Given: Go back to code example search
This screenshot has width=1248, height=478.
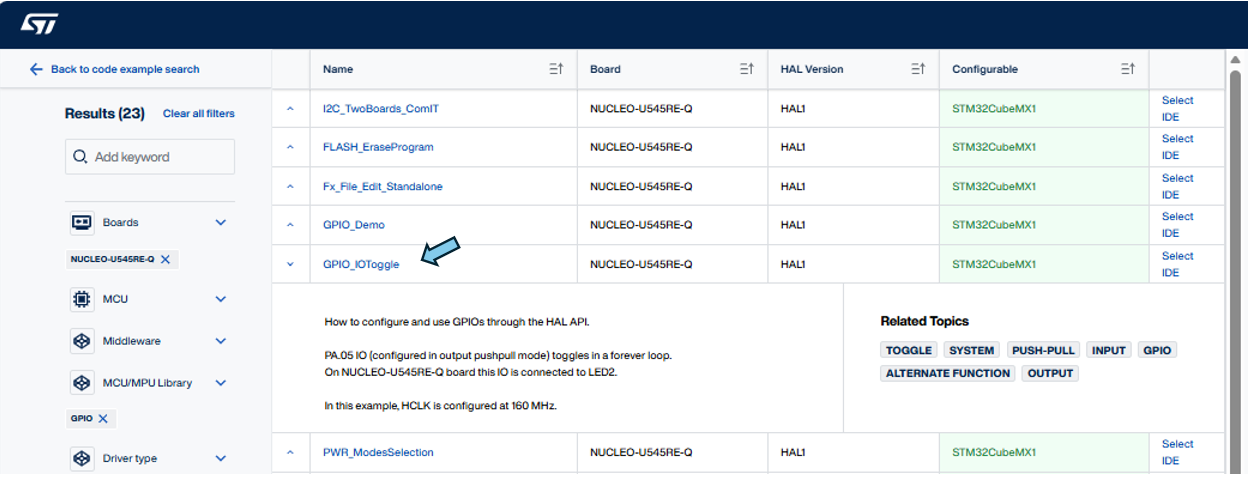Looking at the screenshot, I should pos(115,69).
